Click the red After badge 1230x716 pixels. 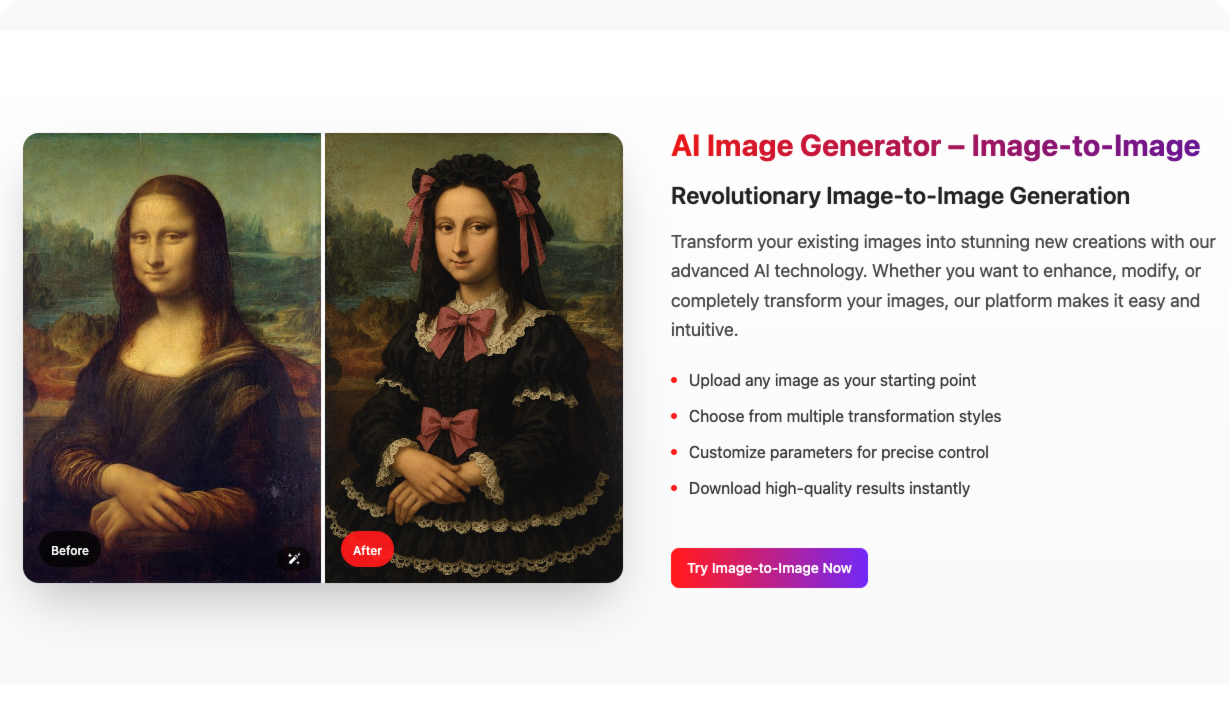(x=367, y=550)
